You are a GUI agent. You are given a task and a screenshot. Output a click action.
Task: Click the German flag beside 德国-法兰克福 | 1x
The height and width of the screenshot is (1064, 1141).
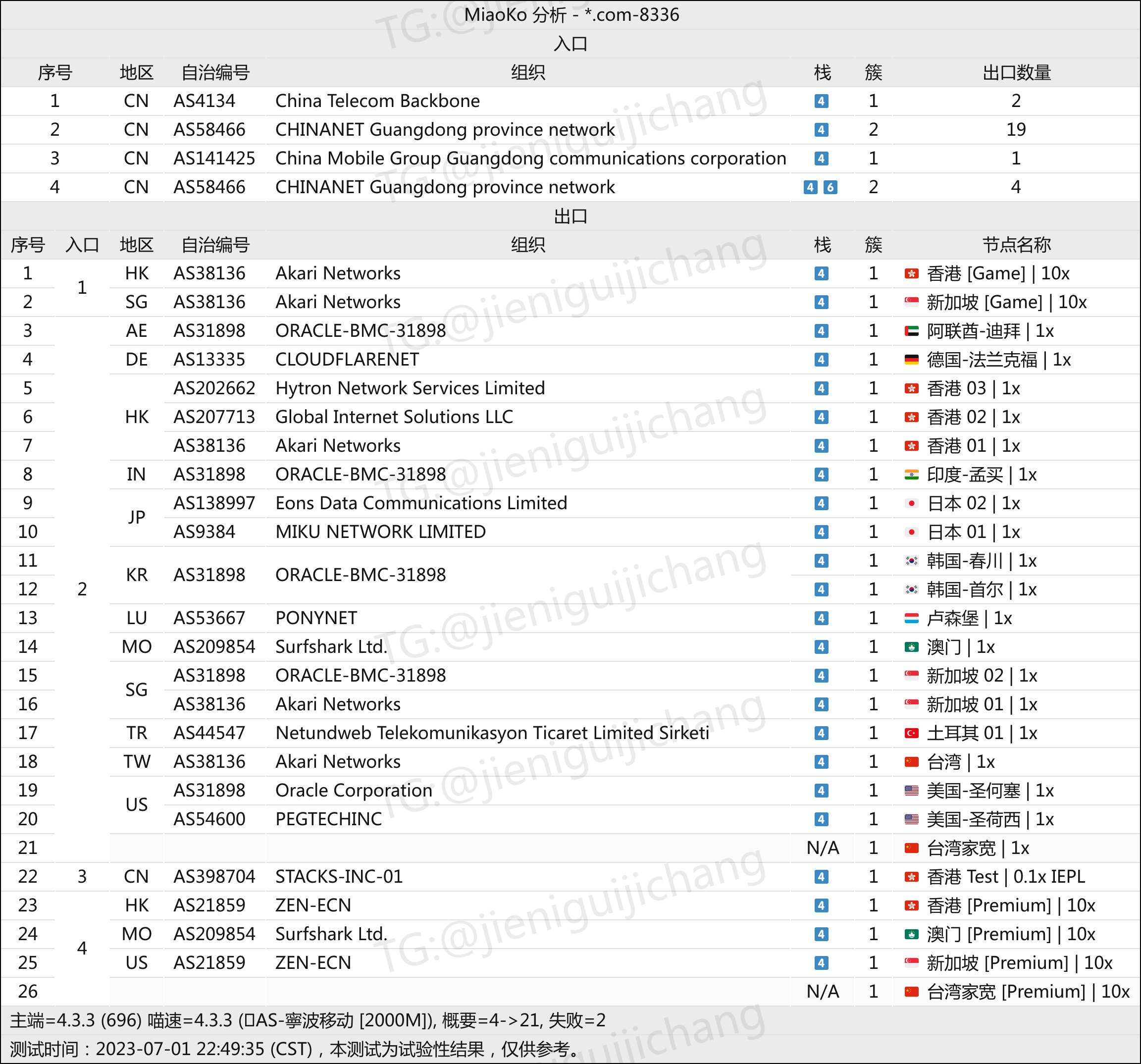click(x=911, y=360)
